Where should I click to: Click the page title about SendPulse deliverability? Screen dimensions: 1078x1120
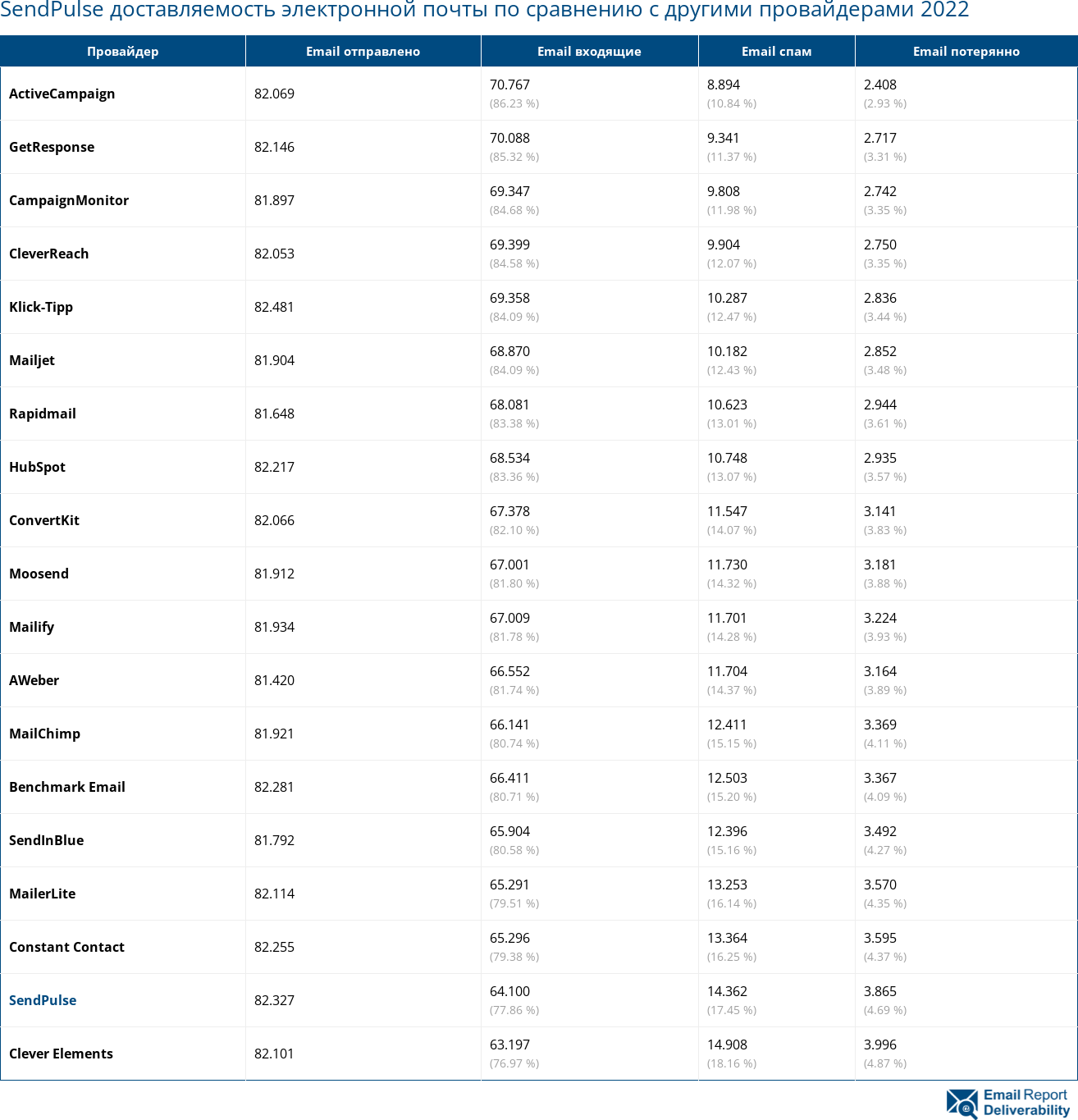pos(484,11)
